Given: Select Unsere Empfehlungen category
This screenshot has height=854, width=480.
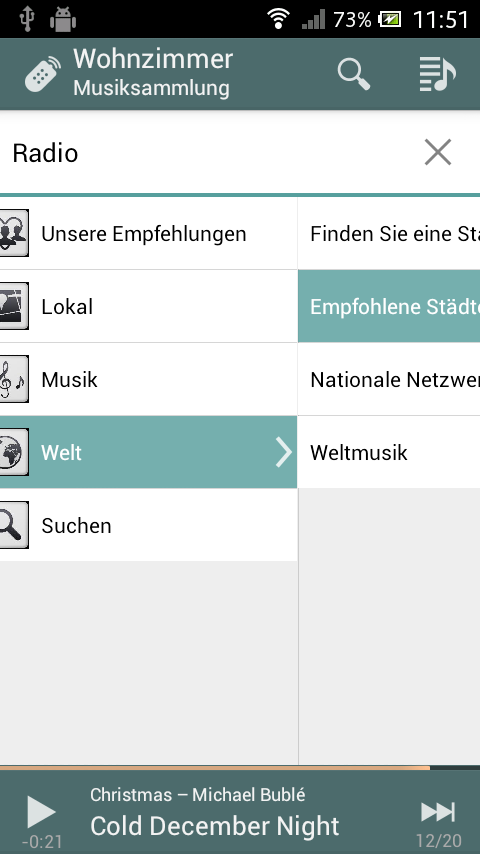Looking at the screenshot, I should [x=148, y=233].
